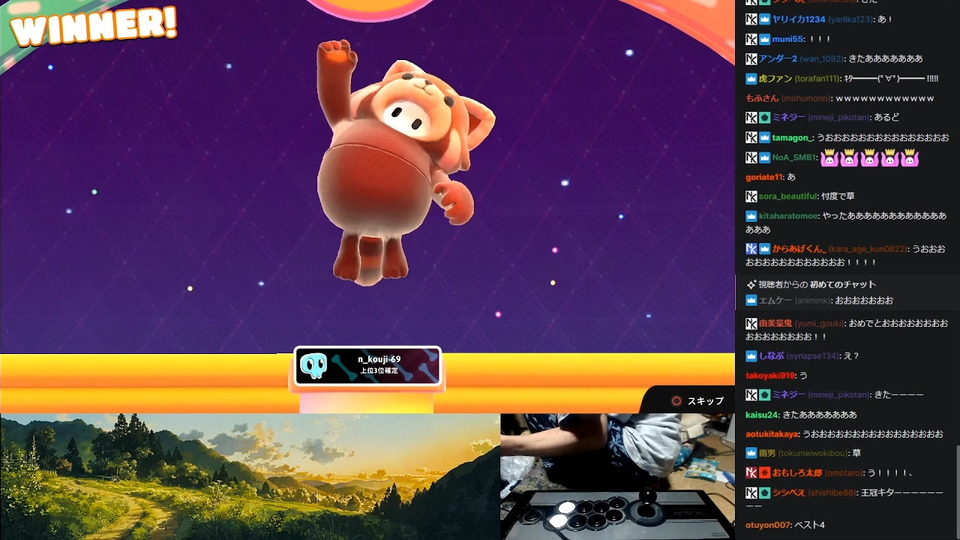Open からあげくん_ username in chat
This screenshot has width=960, height=540.
point(798,249)
